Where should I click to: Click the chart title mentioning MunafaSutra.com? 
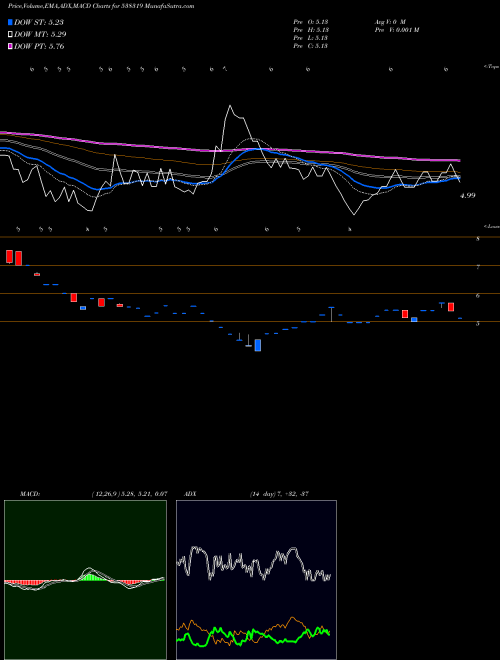coord(101,6)
